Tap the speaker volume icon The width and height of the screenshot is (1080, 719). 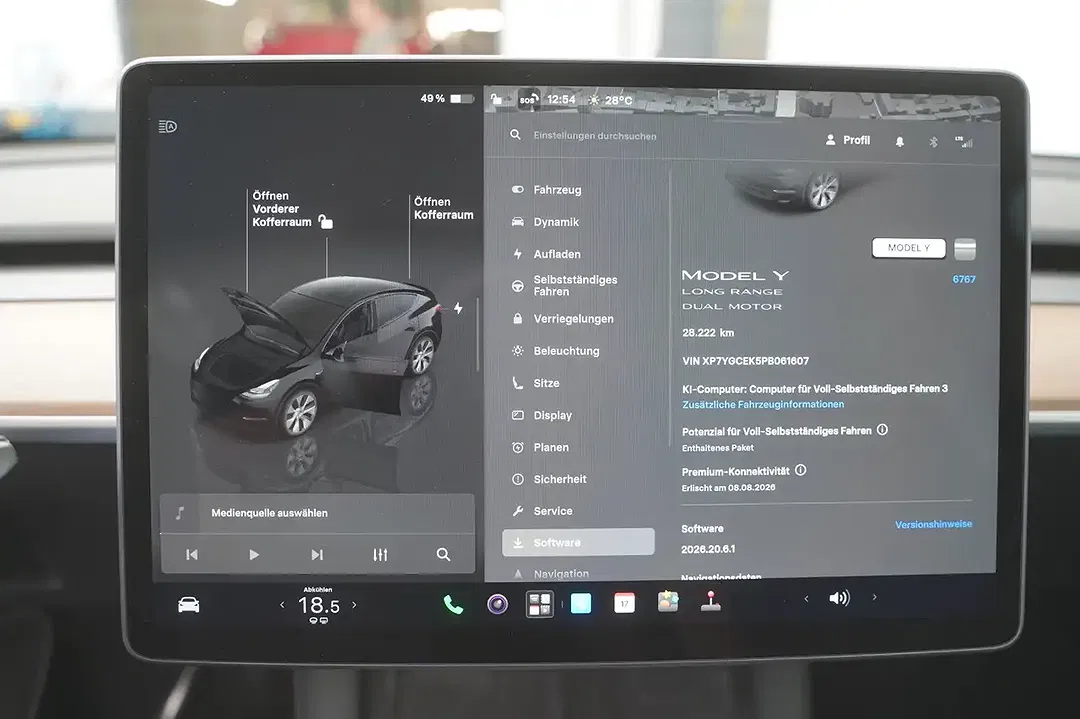click(x=840, y=598)
